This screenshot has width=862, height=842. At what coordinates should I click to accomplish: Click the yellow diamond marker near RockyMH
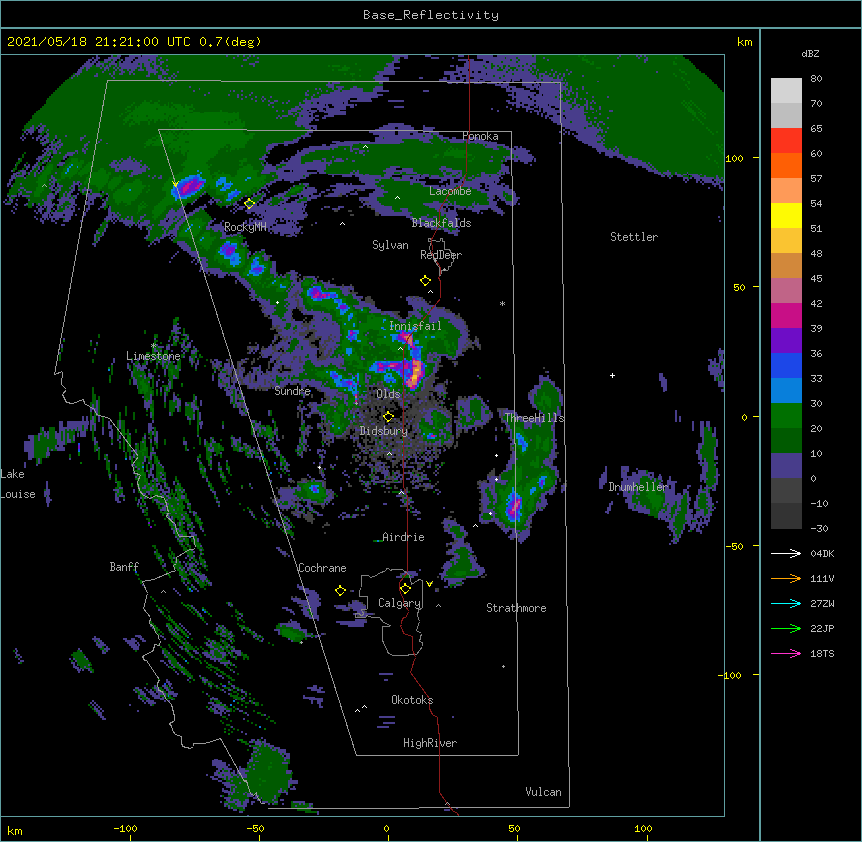(250, 204)
